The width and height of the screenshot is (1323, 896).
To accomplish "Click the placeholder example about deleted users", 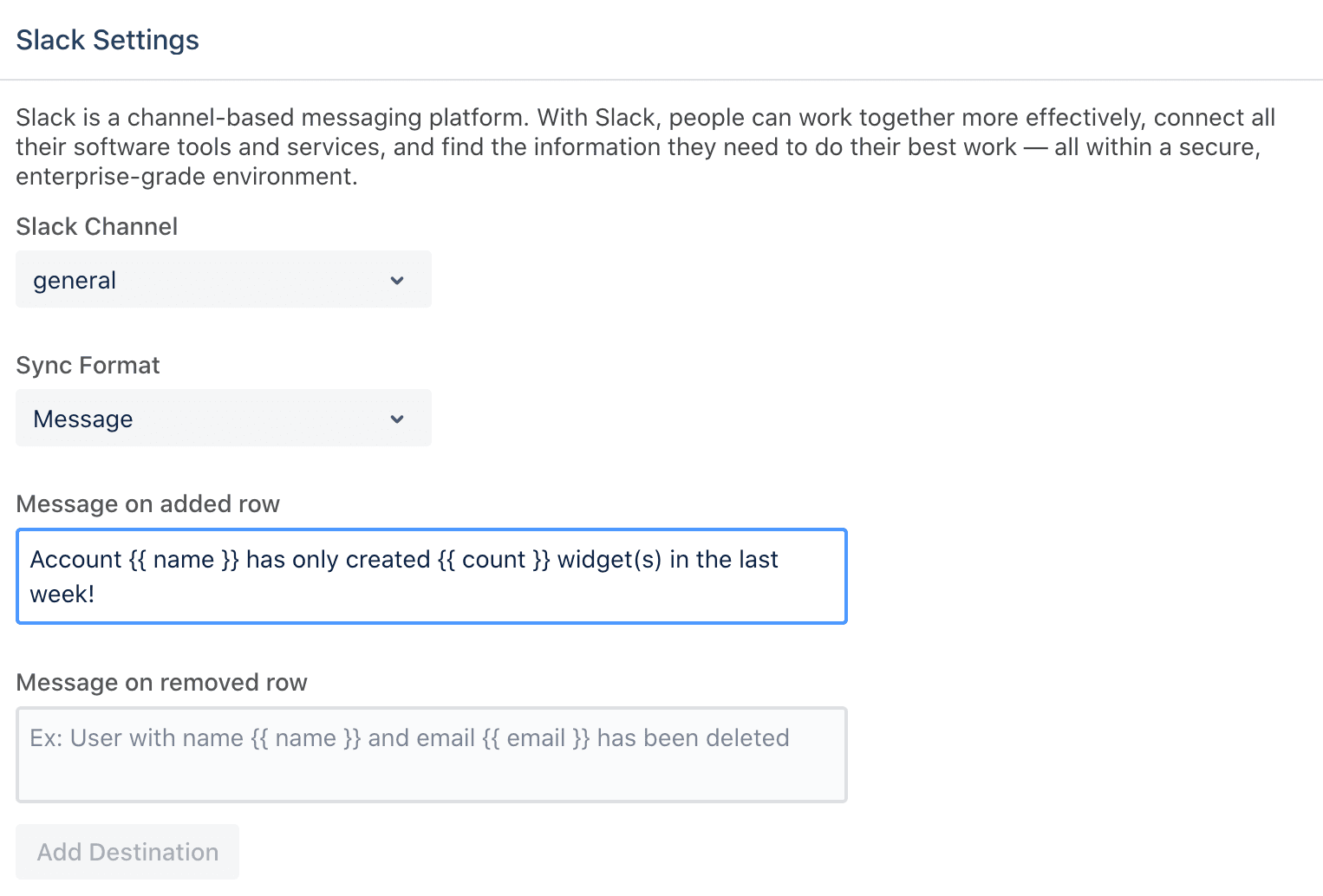I will tap(410, 737).
